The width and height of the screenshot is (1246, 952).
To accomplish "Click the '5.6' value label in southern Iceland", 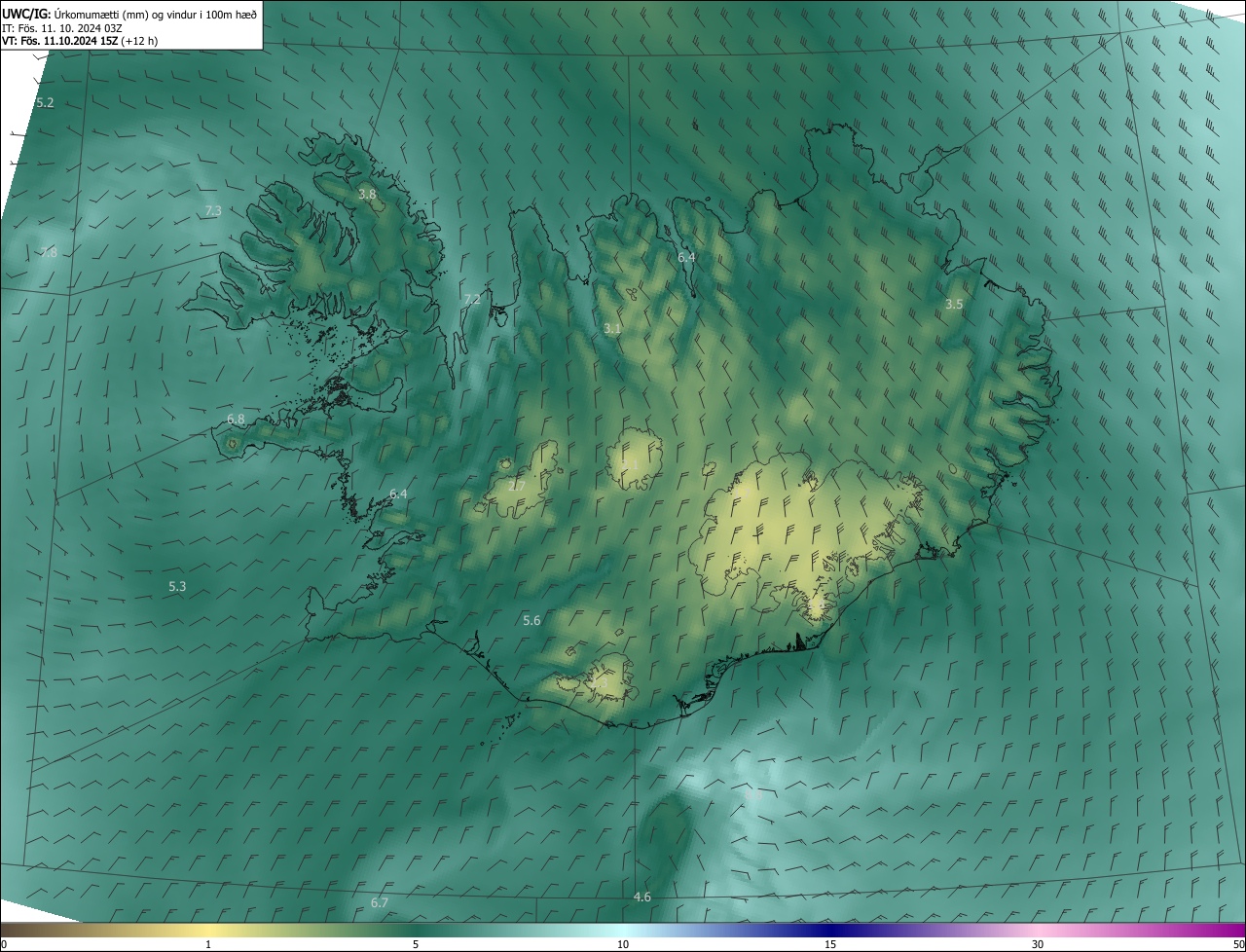I will [531, 621].
